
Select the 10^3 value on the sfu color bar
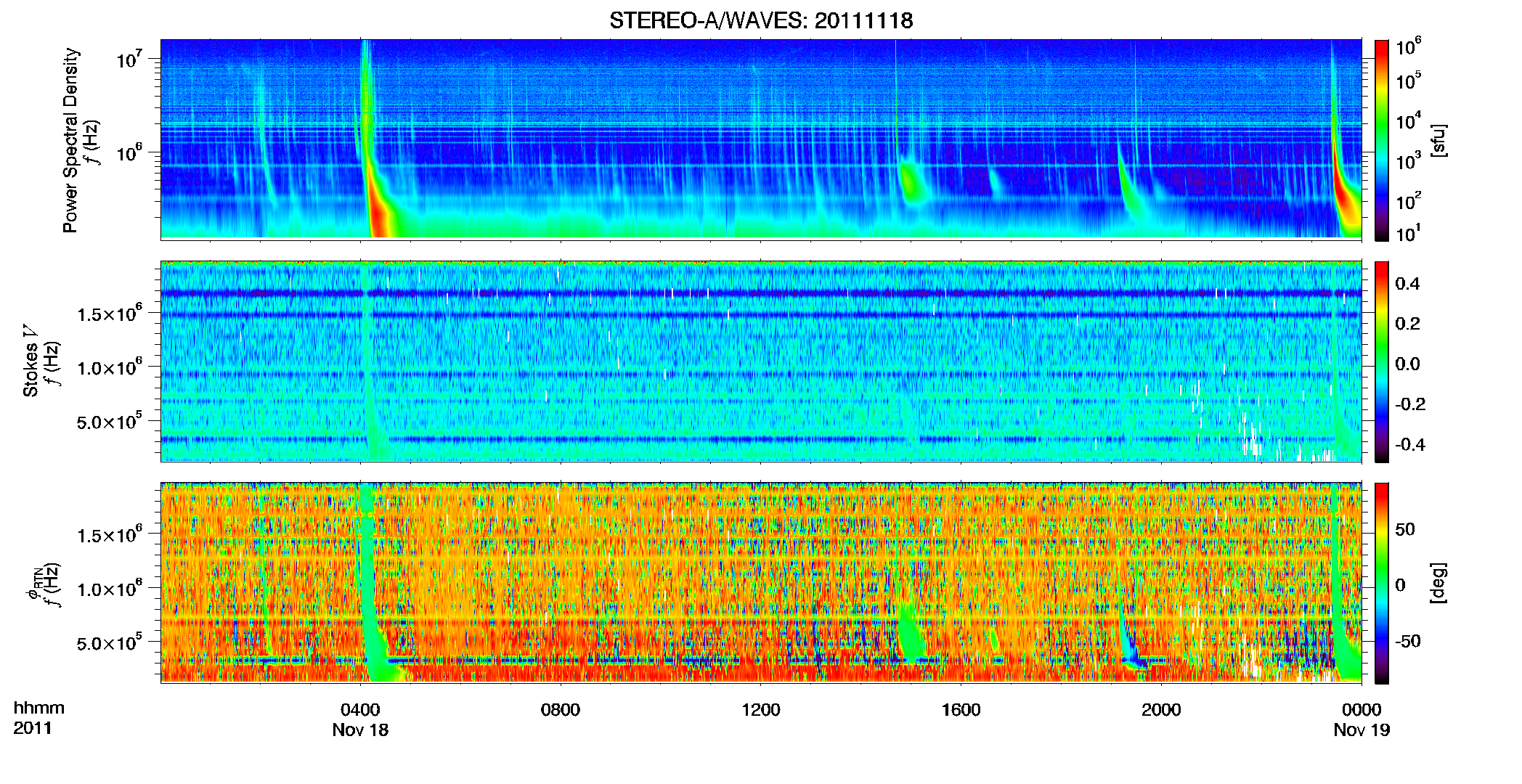(x=1409, y=160)
